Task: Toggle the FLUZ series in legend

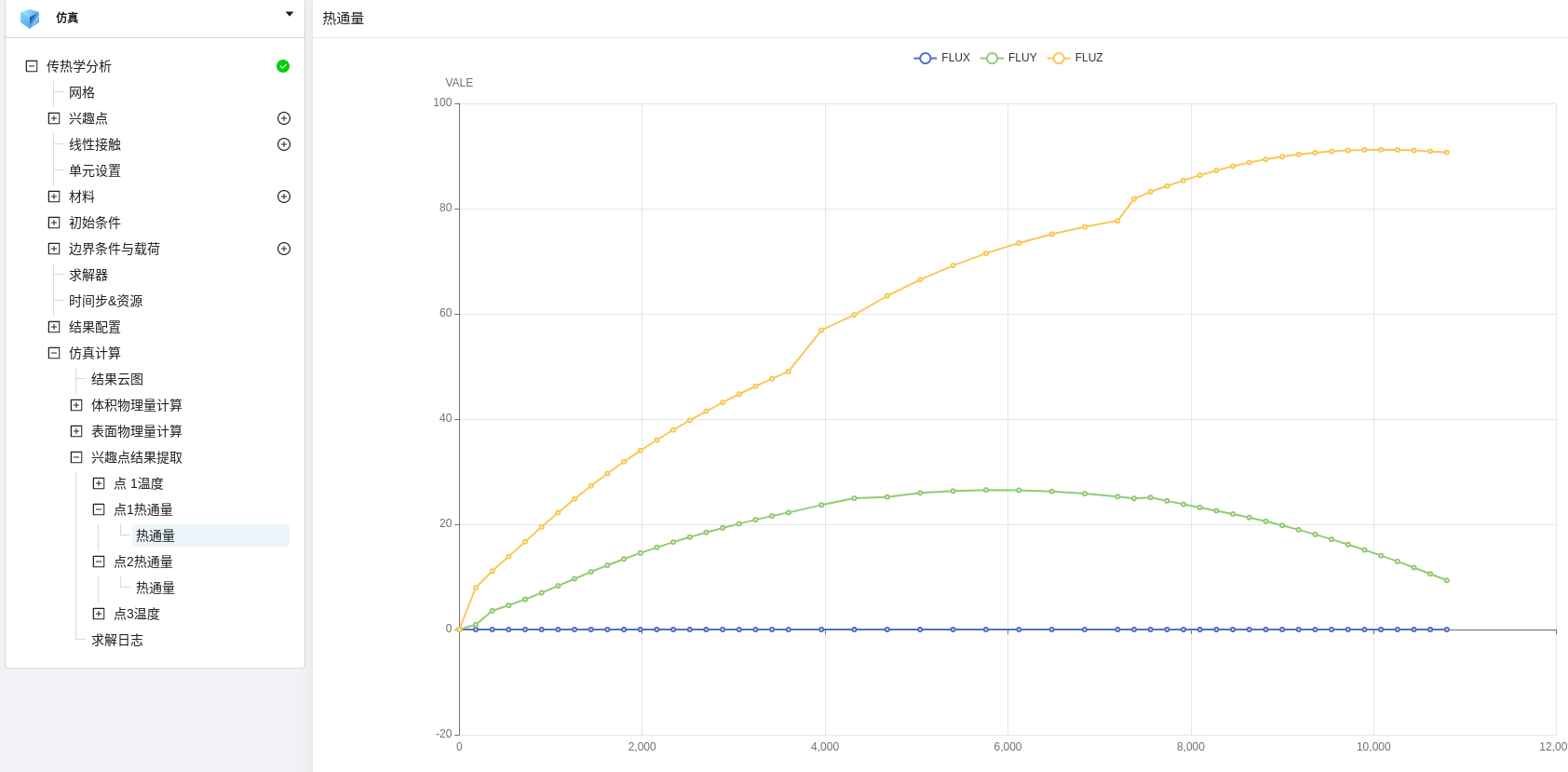Action: [1075, 58]
